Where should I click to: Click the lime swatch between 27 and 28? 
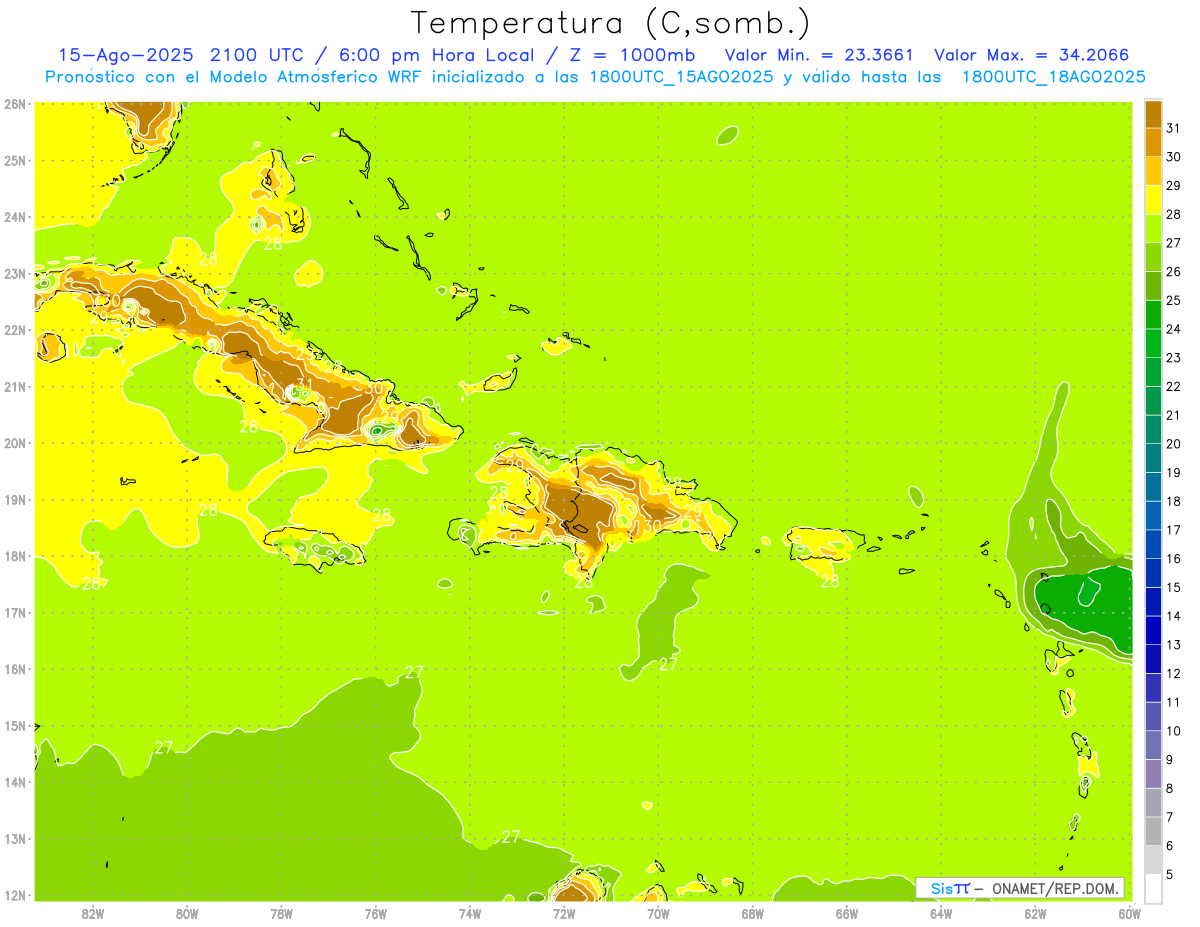pyautogui.click(x=1153, y=228)
